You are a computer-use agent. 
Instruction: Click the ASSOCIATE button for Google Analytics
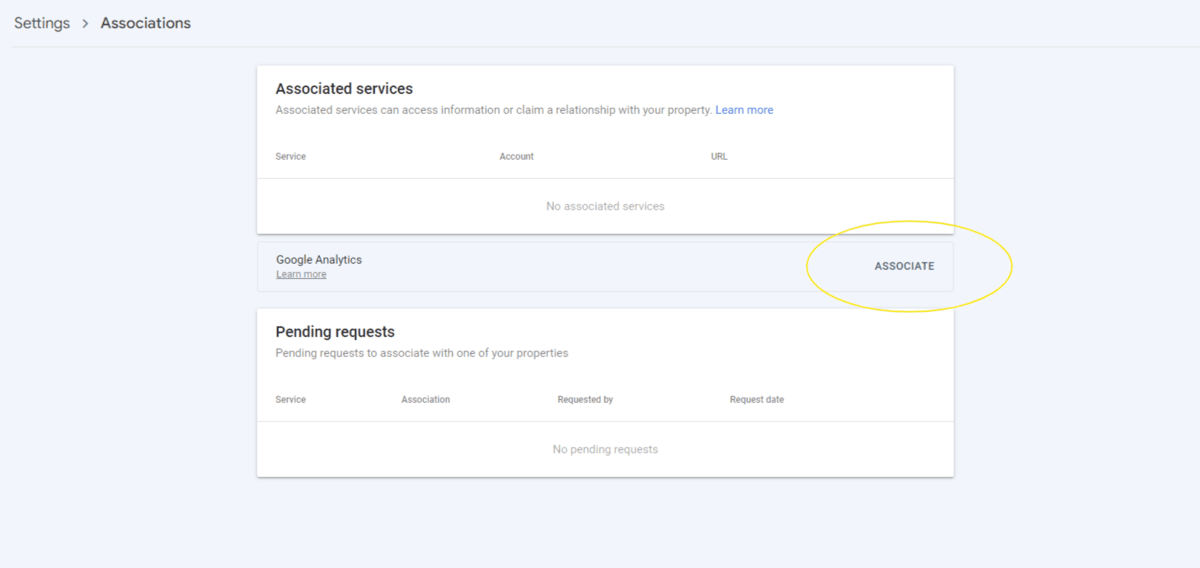[904, 266]
